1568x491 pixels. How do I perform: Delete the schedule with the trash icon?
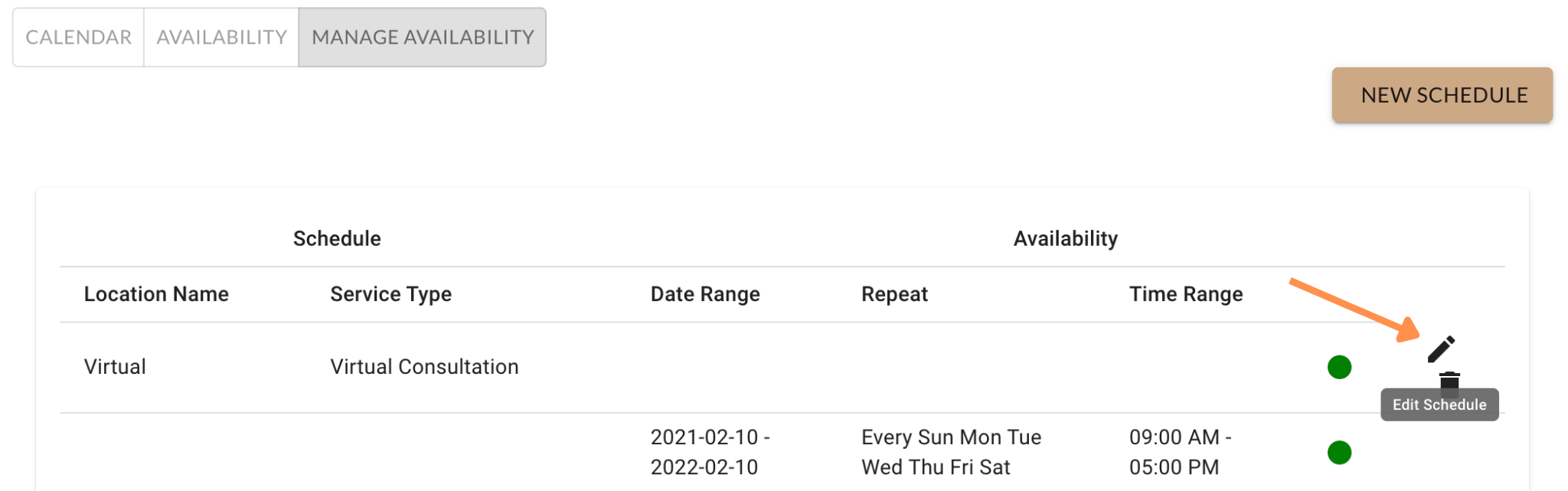(x=1449, y=380)
